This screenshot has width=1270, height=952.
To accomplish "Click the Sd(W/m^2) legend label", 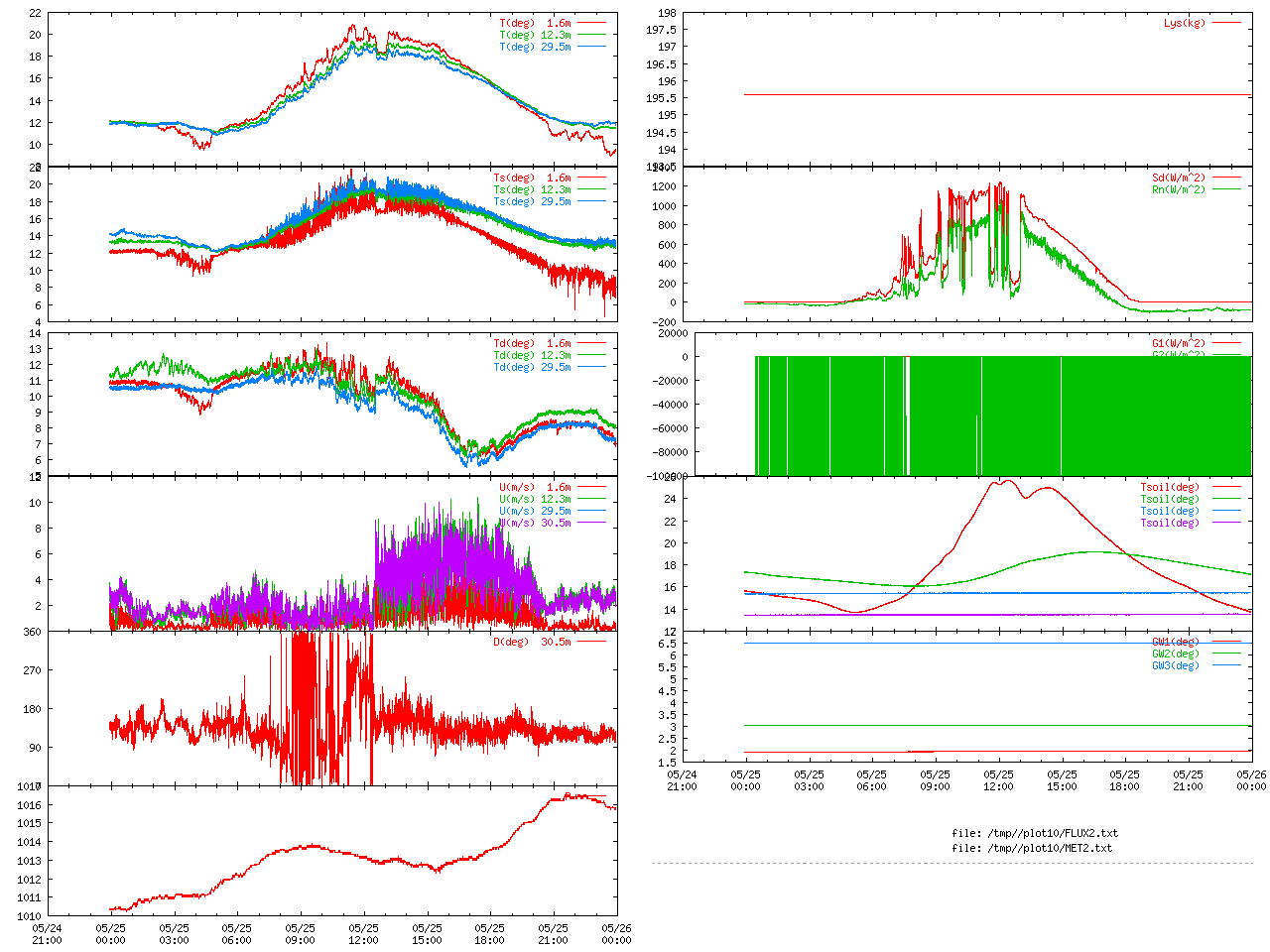I will [1179, 178].
